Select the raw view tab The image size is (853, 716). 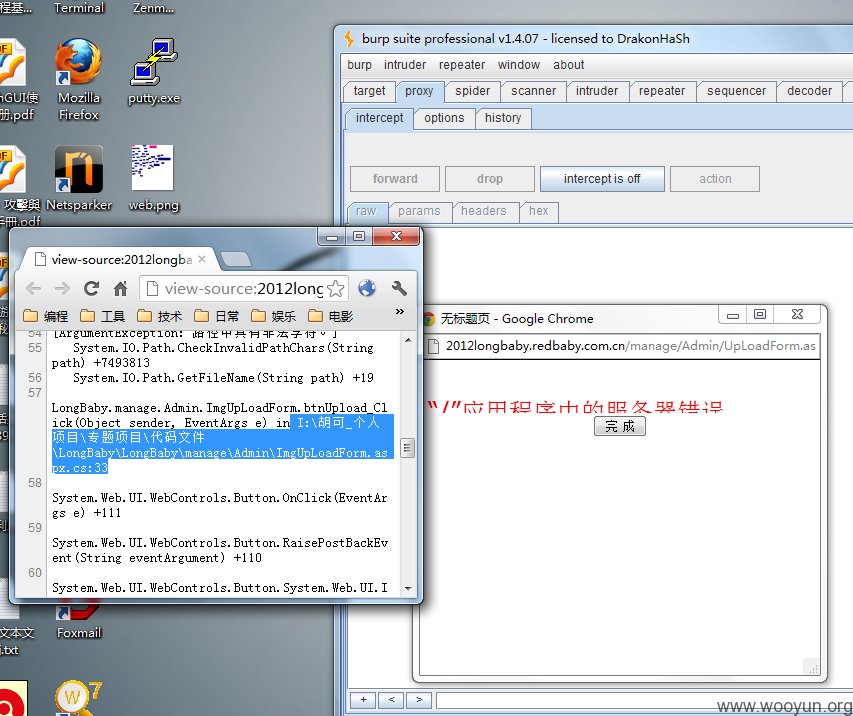(x=366, y=211)
